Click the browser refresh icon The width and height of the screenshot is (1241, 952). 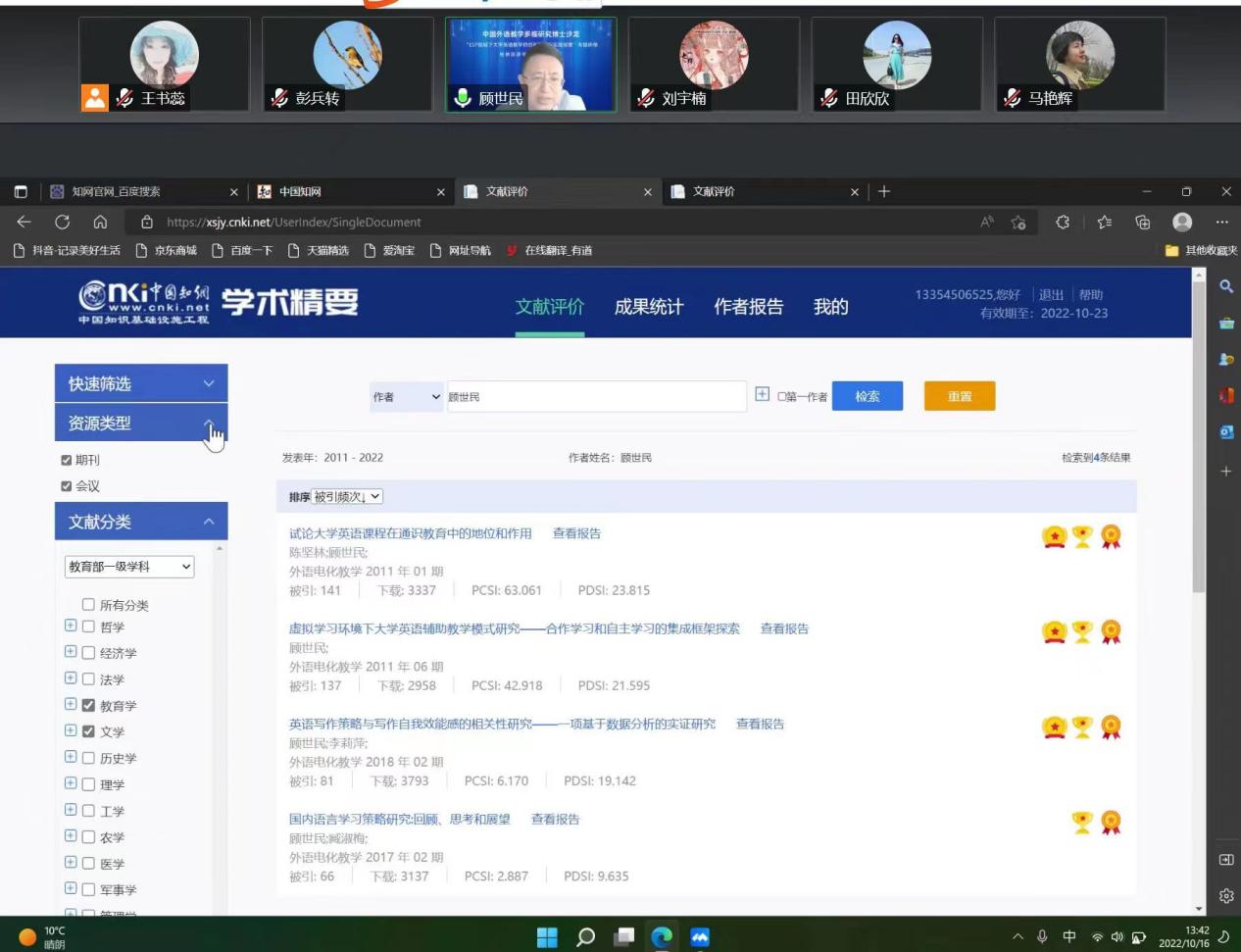(x=63, y=223)
